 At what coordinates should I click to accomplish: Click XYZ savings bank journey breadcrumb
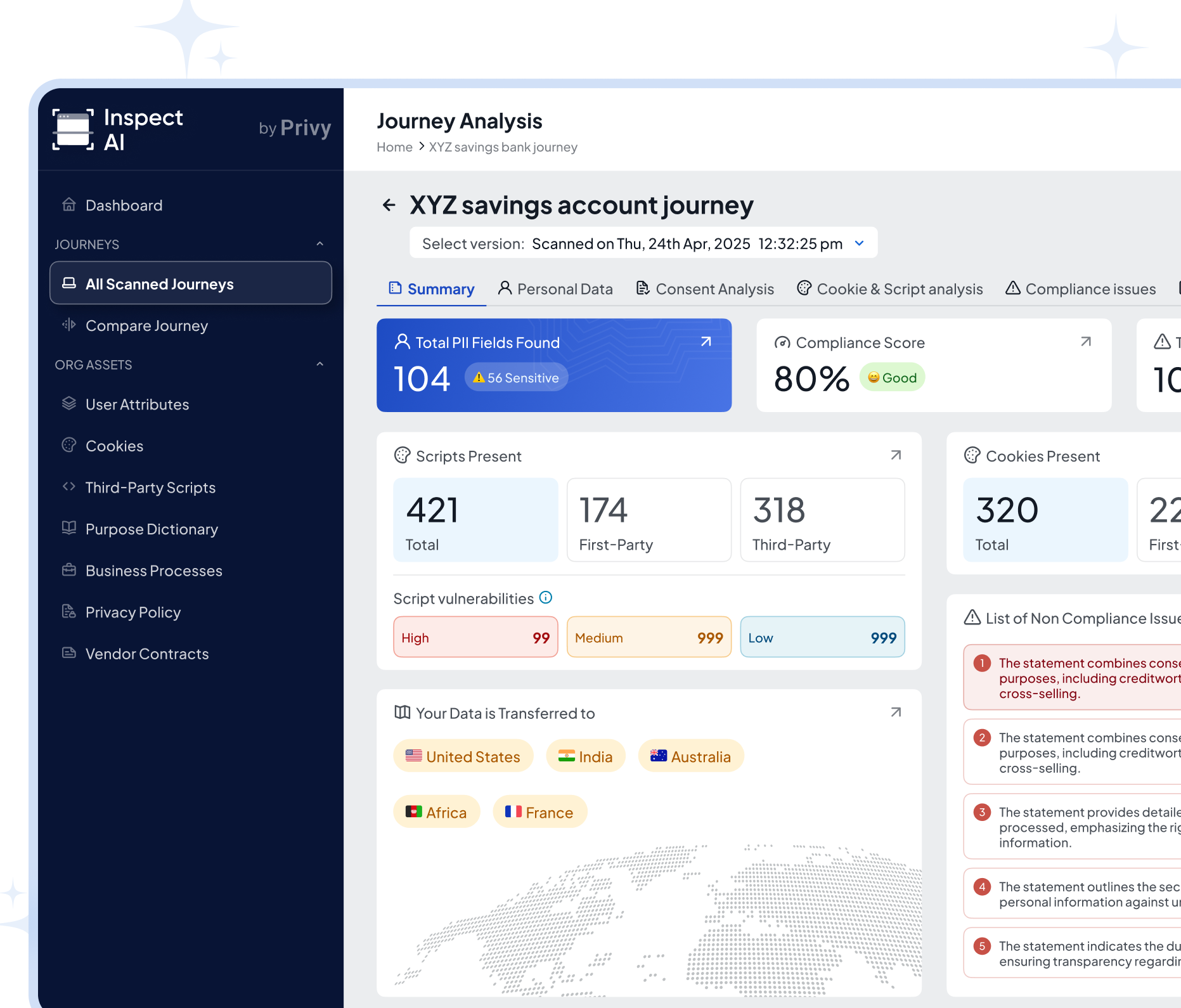click(503, 147)
